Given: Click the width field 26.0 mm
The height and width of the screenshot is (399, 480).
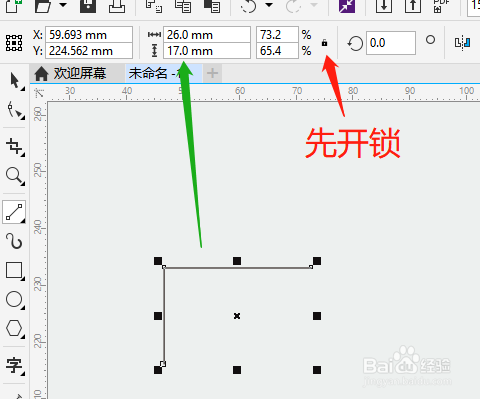Looking at the screenshot, I should [x=207, y=35].
